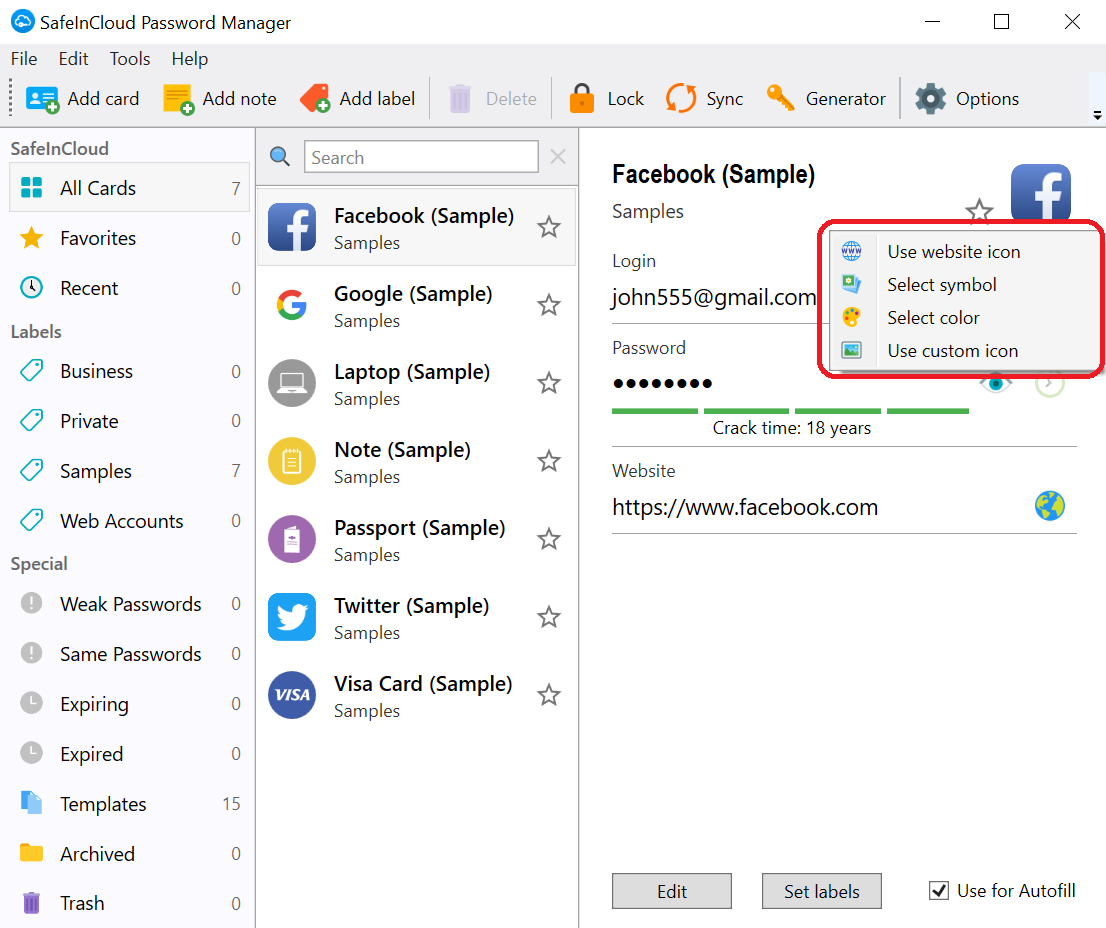Show Same Passwords list
This screenshot has height=928, width=1106.
129,654
